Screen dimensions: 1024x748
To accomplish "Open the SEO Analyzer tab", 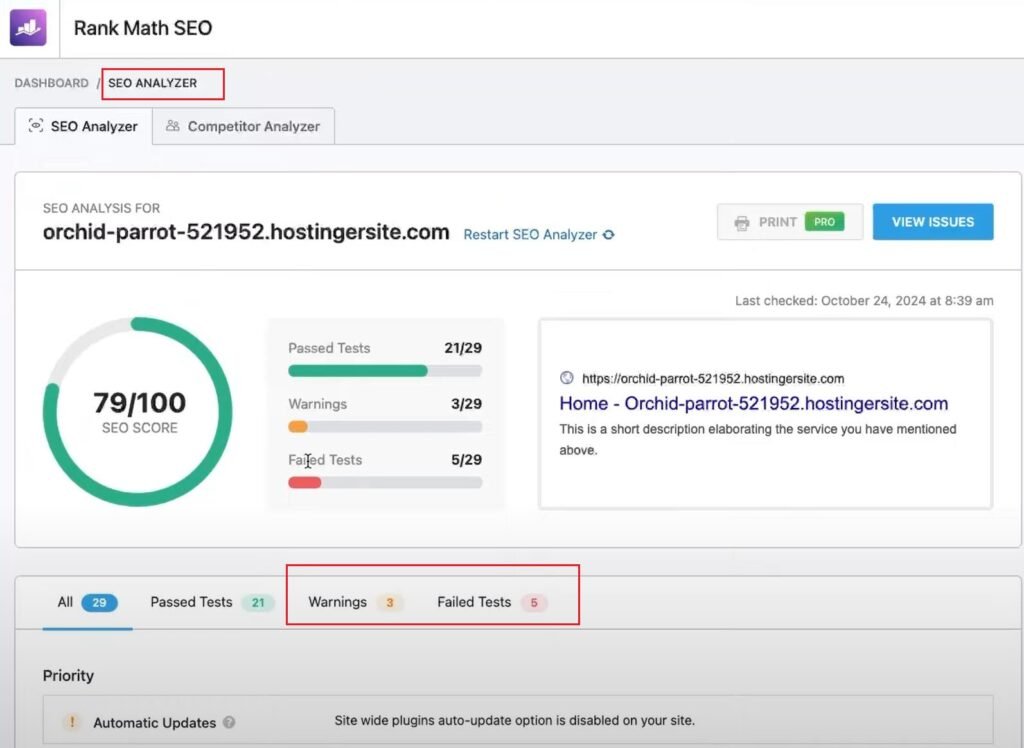I will pos(84,126).
